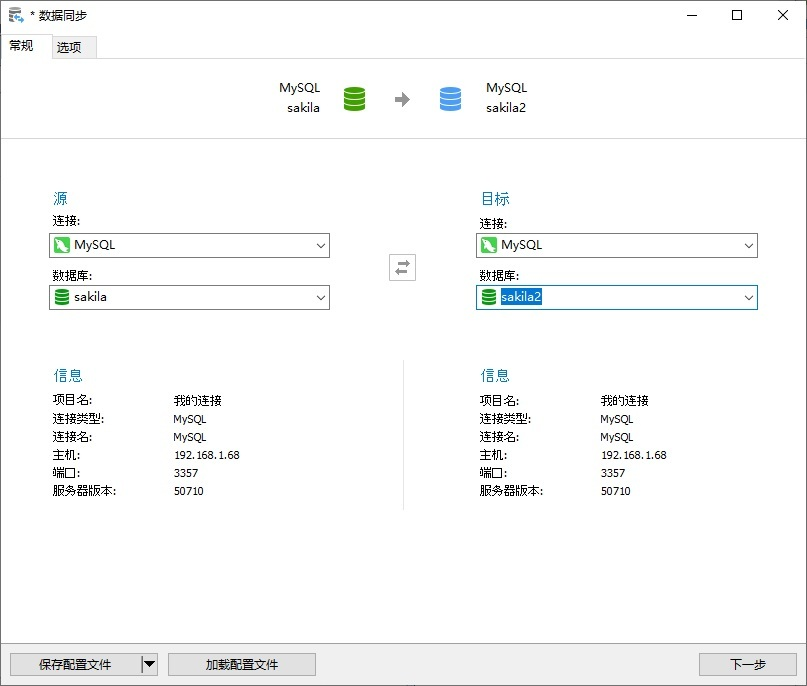Click the source 服务器版本: label
This screenshot has height=686, width=807.
point(84,491)
